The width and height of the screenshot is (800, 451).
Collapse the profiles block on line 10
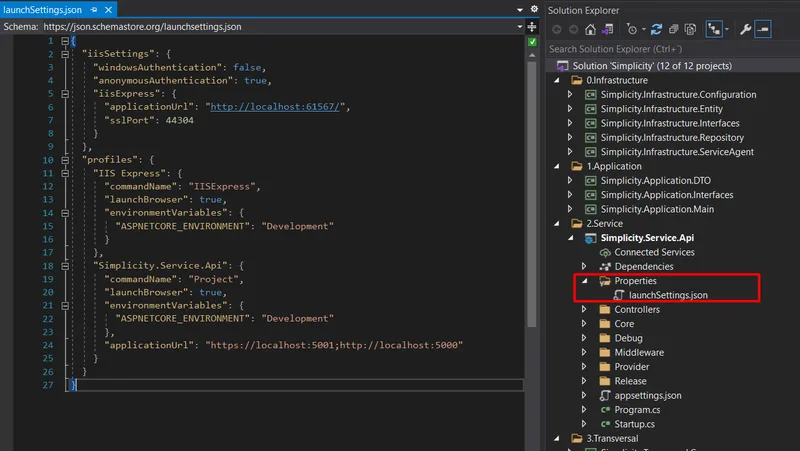point(65,160)
